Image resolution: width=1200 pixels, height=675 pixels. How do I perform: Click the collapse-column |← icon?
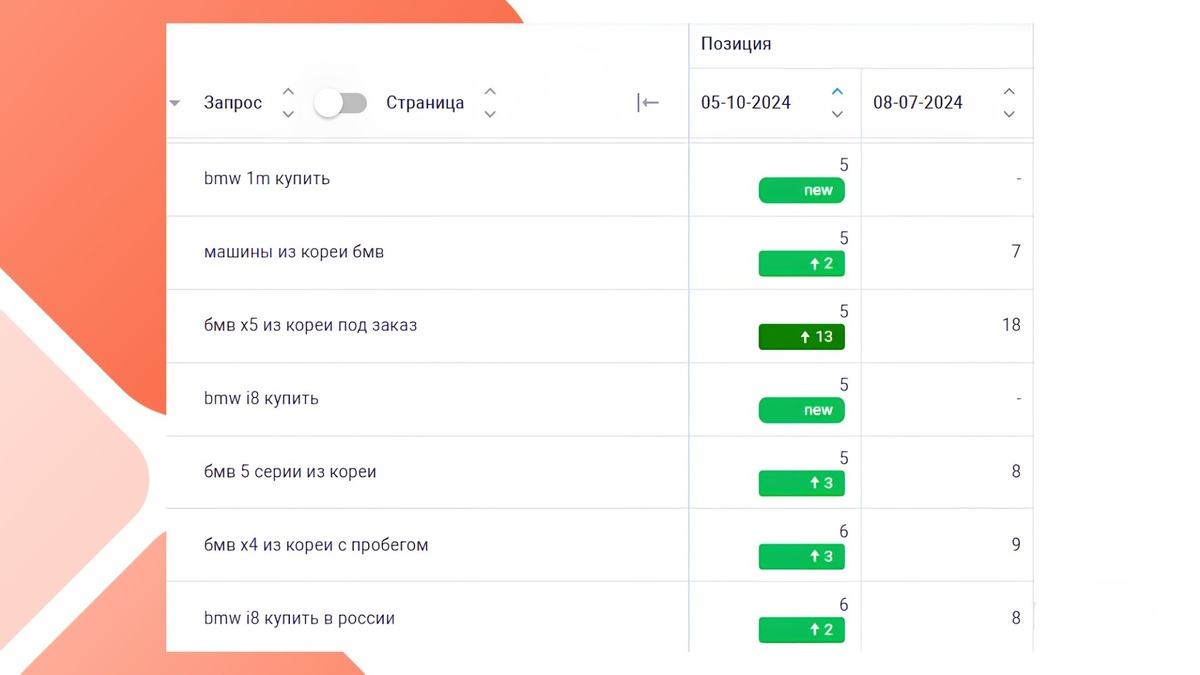(648, 102)
